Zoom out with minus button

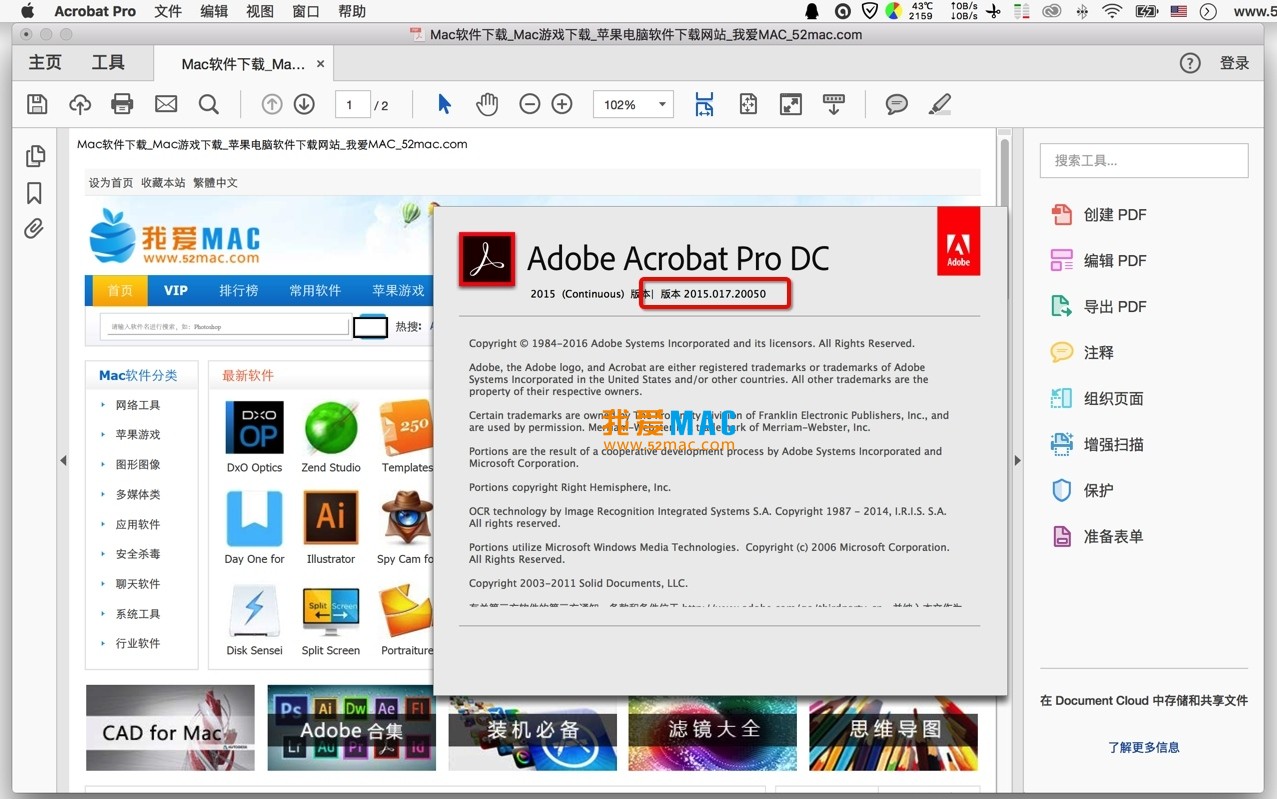530,104
